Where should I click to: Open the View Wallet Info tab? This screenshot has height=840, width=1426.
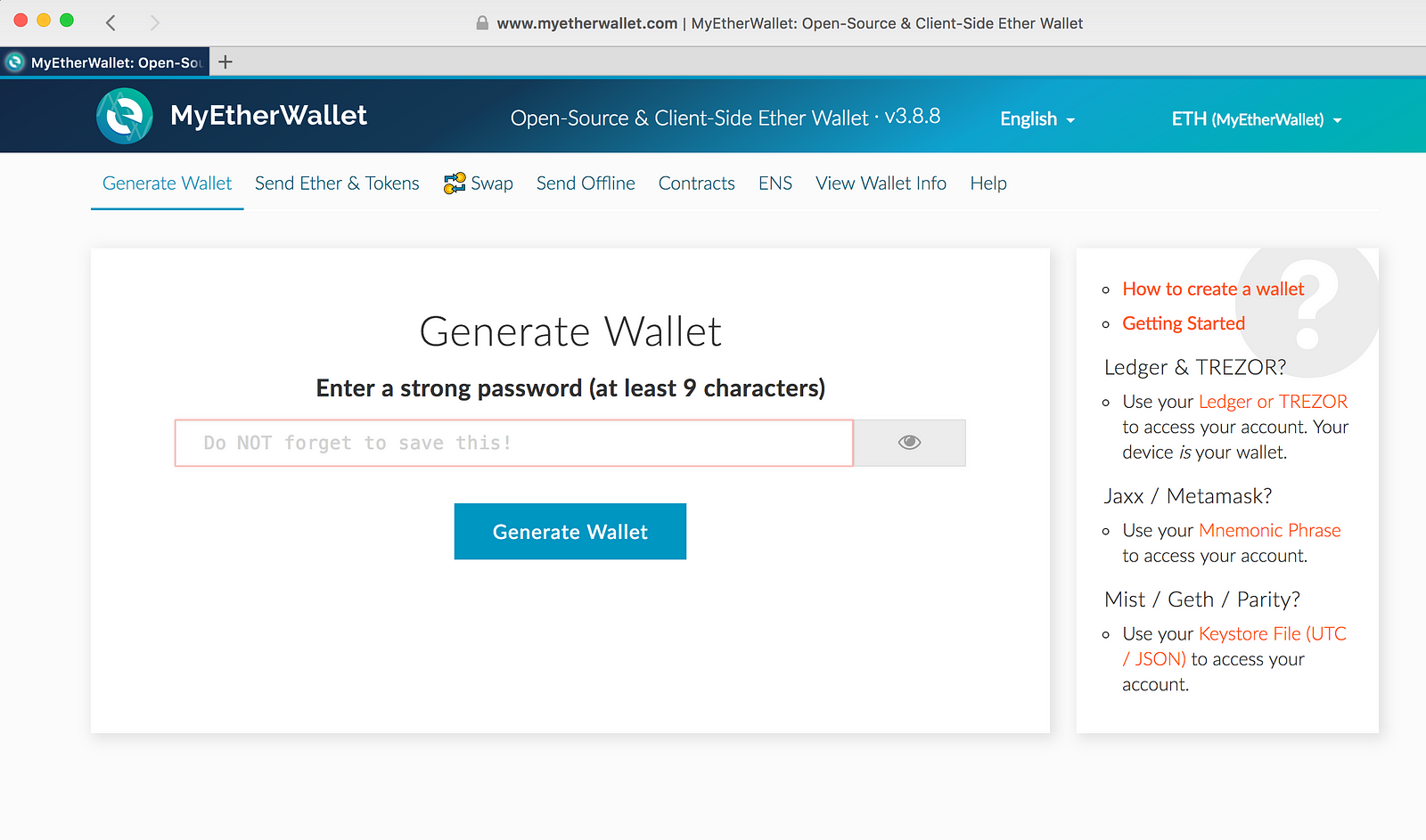tap(881, 183)
